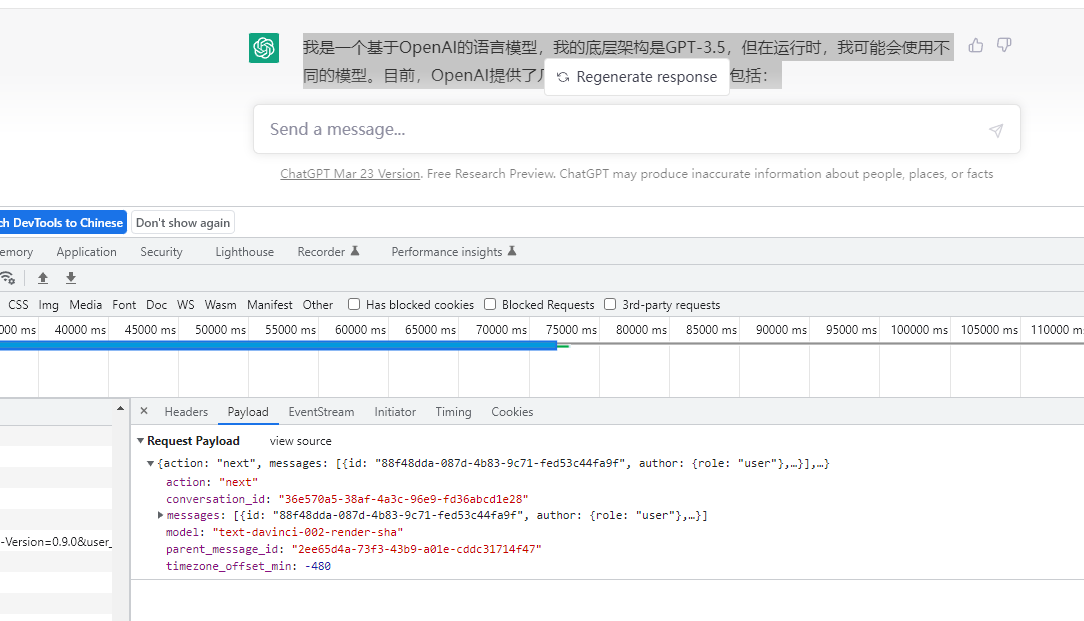Select the timezone_offset_min -480 row

click(248, 566)
